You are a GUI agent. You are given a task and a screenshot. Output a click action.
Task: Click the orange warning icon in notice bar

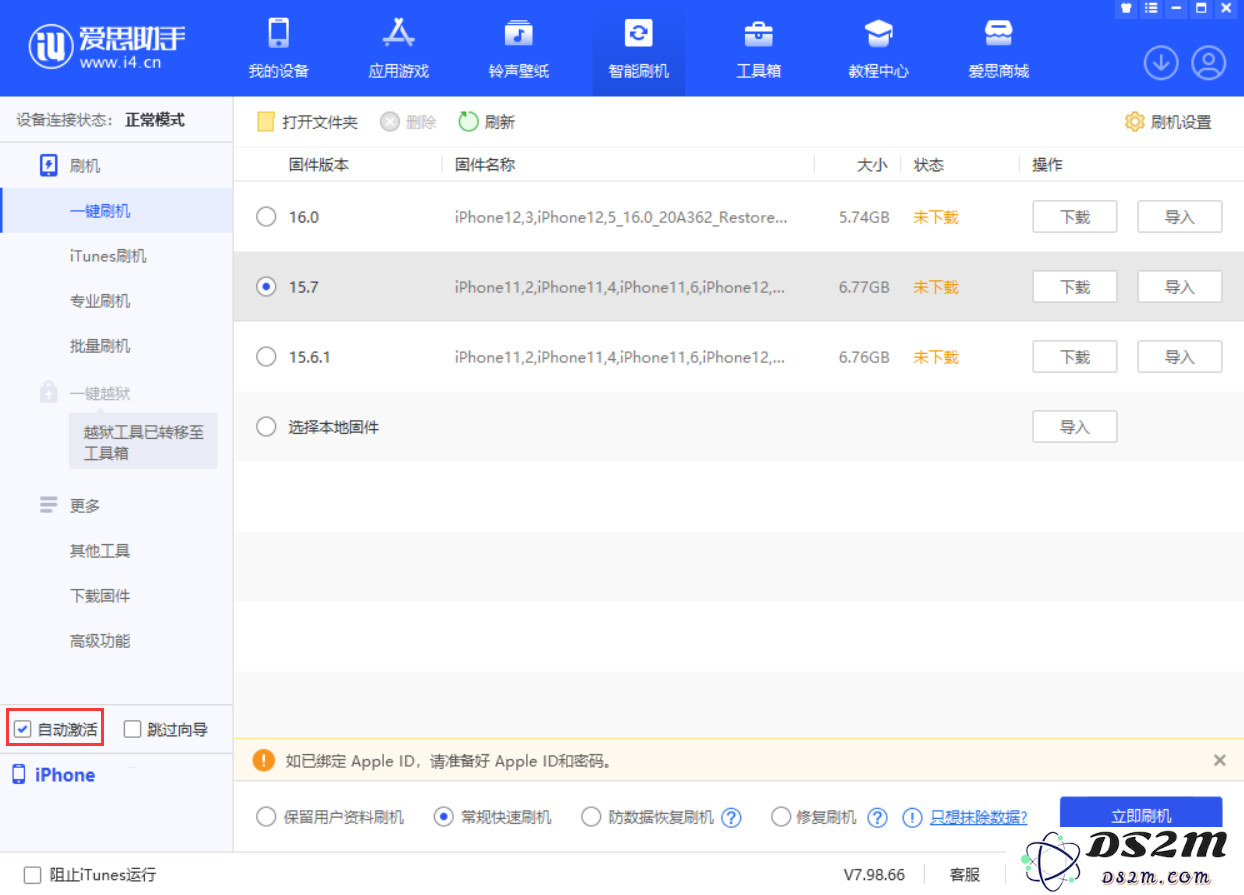tap(263, 760)
